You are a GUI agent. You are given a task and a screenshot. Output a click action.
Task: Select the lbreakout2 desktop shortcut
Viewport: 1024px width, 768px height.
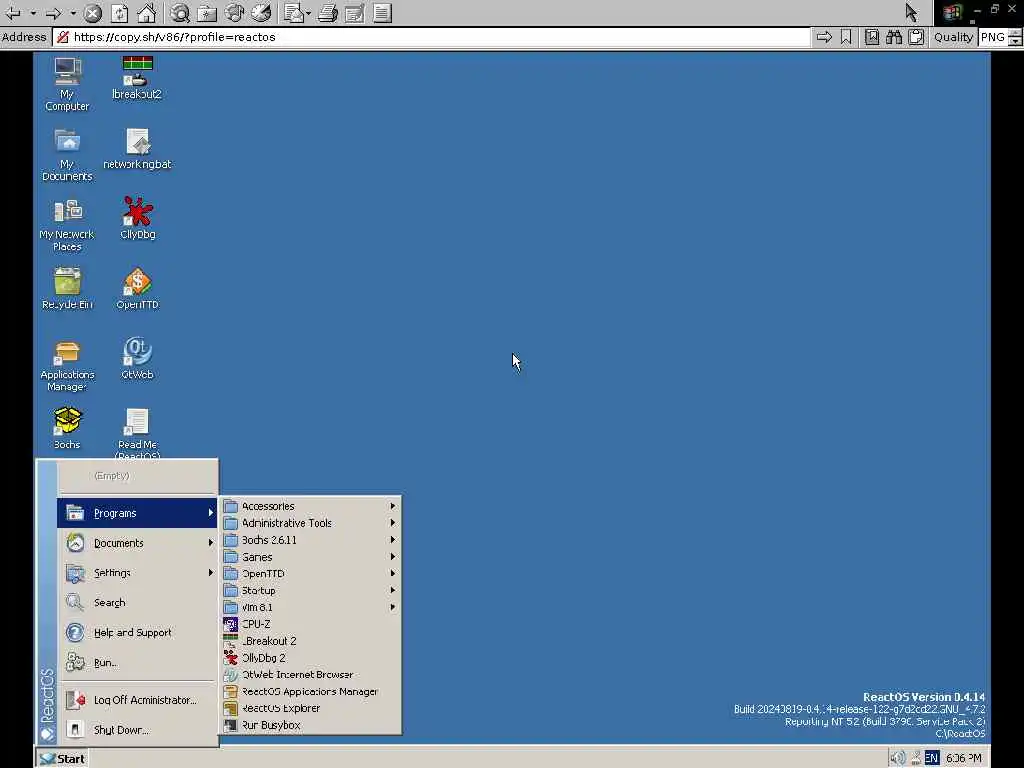137,78
